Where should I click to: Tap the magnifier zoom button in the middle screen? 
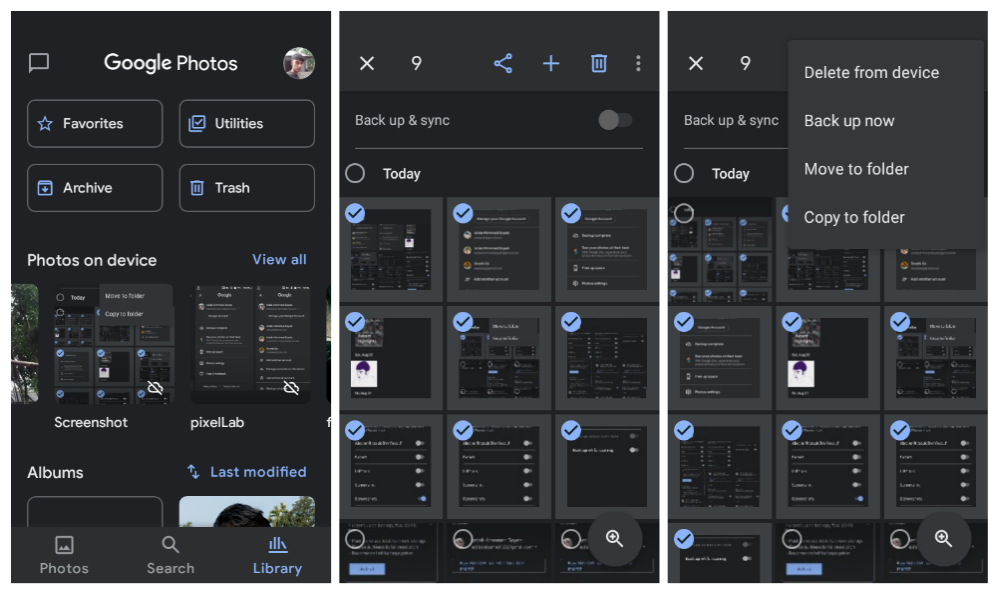click(614, 539)
